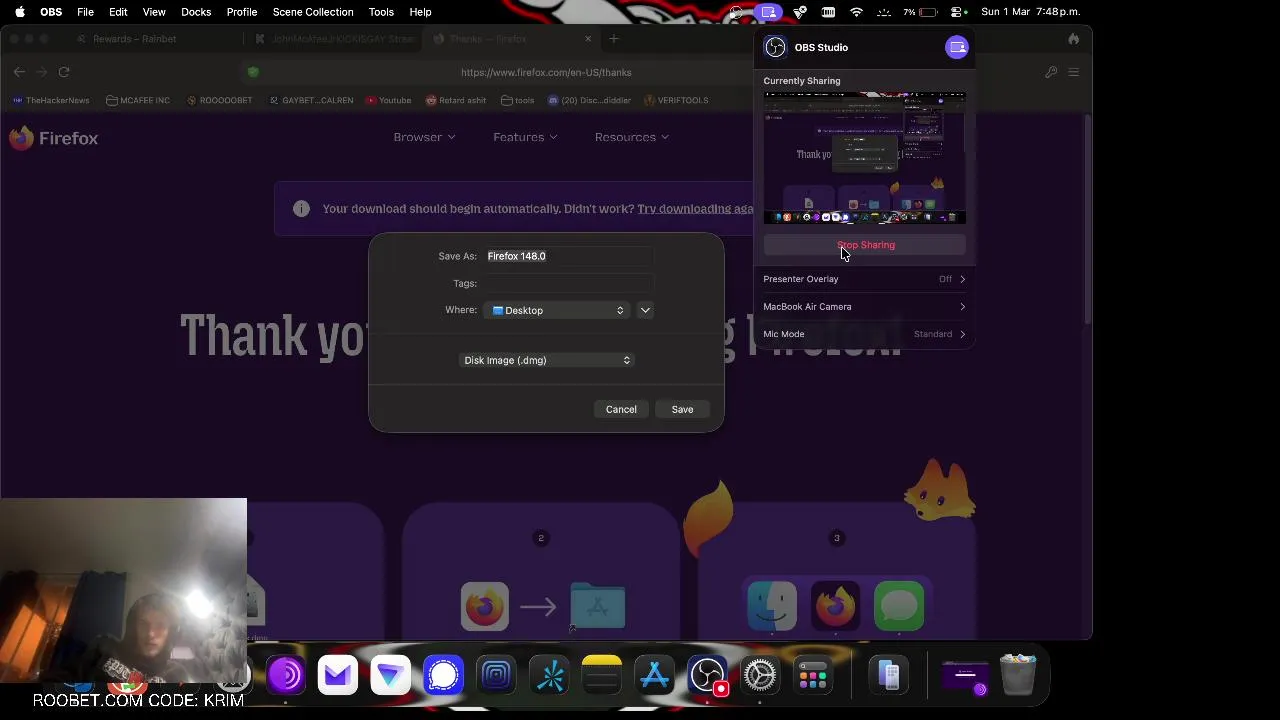The height and width of the screenshot is (720, 1280).
Task: Click the VPN shield menu bar icon
Action: pyautogui.click(x=799, y=12)
